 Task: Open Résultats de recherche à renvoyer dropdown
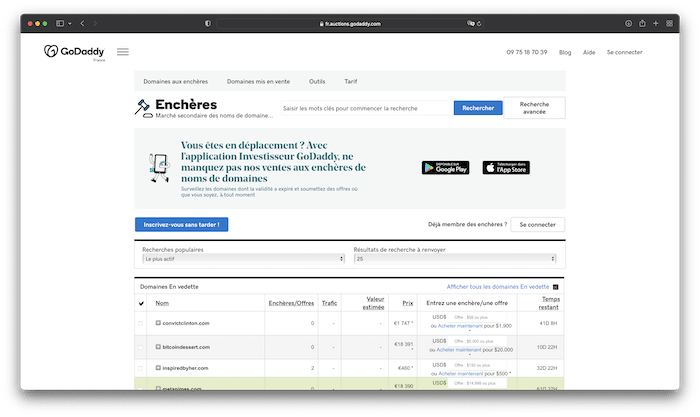pos(459,258)
